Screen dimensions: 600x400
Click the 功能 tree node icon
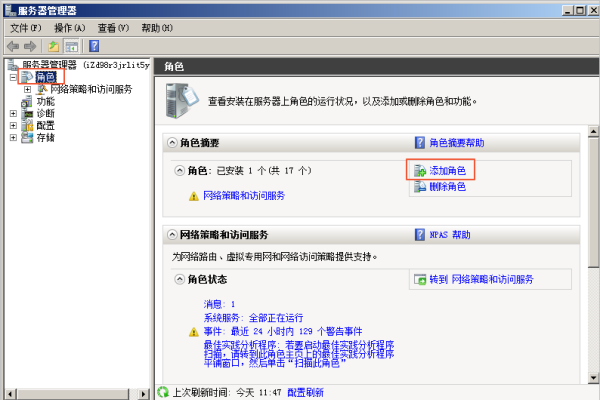click(x=27, y=101)
